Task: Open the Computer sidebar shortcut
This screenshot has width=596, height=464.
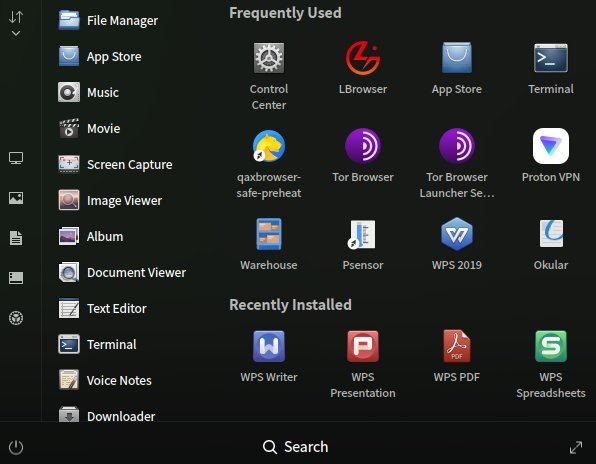Action: (16, 158)
